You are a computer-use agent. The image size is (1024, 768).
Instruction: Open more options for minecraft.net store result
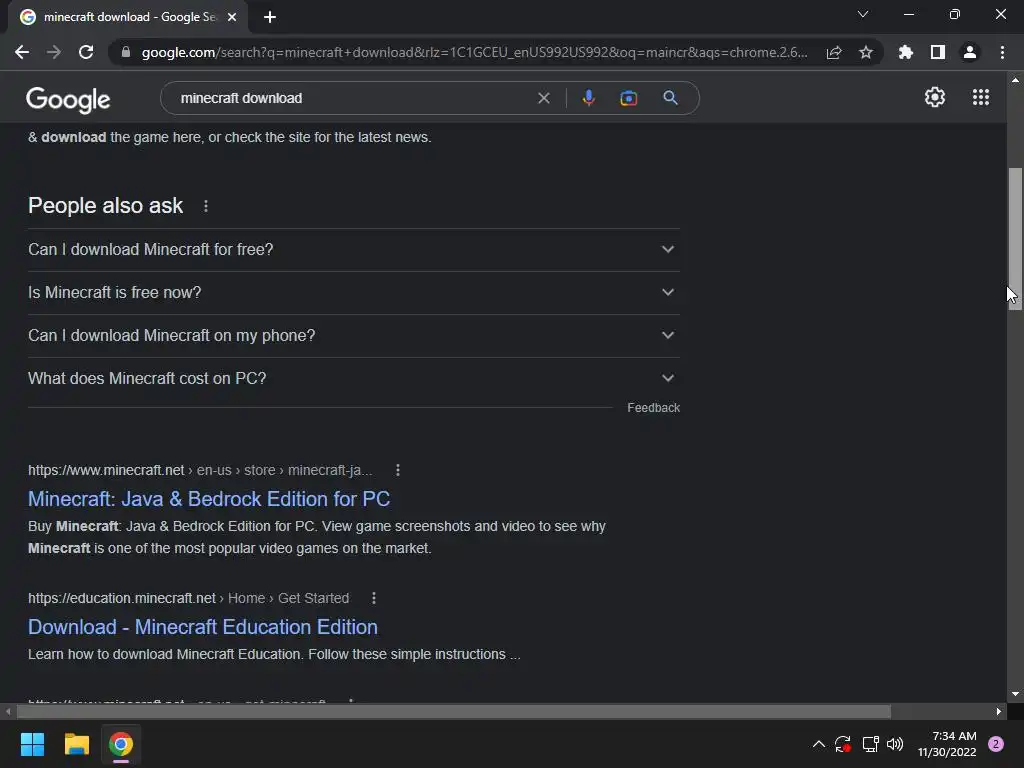pyautogui.click(x=398, y=470)
